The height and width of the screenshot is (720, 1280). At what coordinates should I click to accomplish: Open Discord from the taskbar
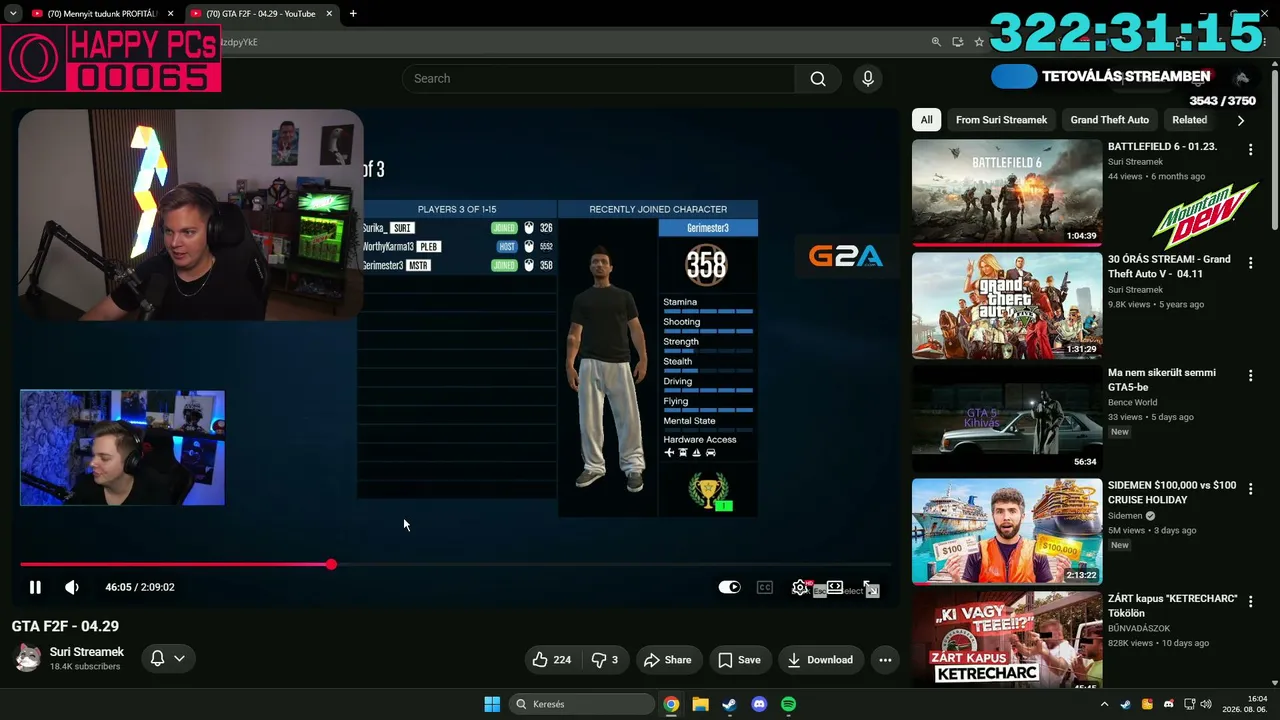click(759, 704)
